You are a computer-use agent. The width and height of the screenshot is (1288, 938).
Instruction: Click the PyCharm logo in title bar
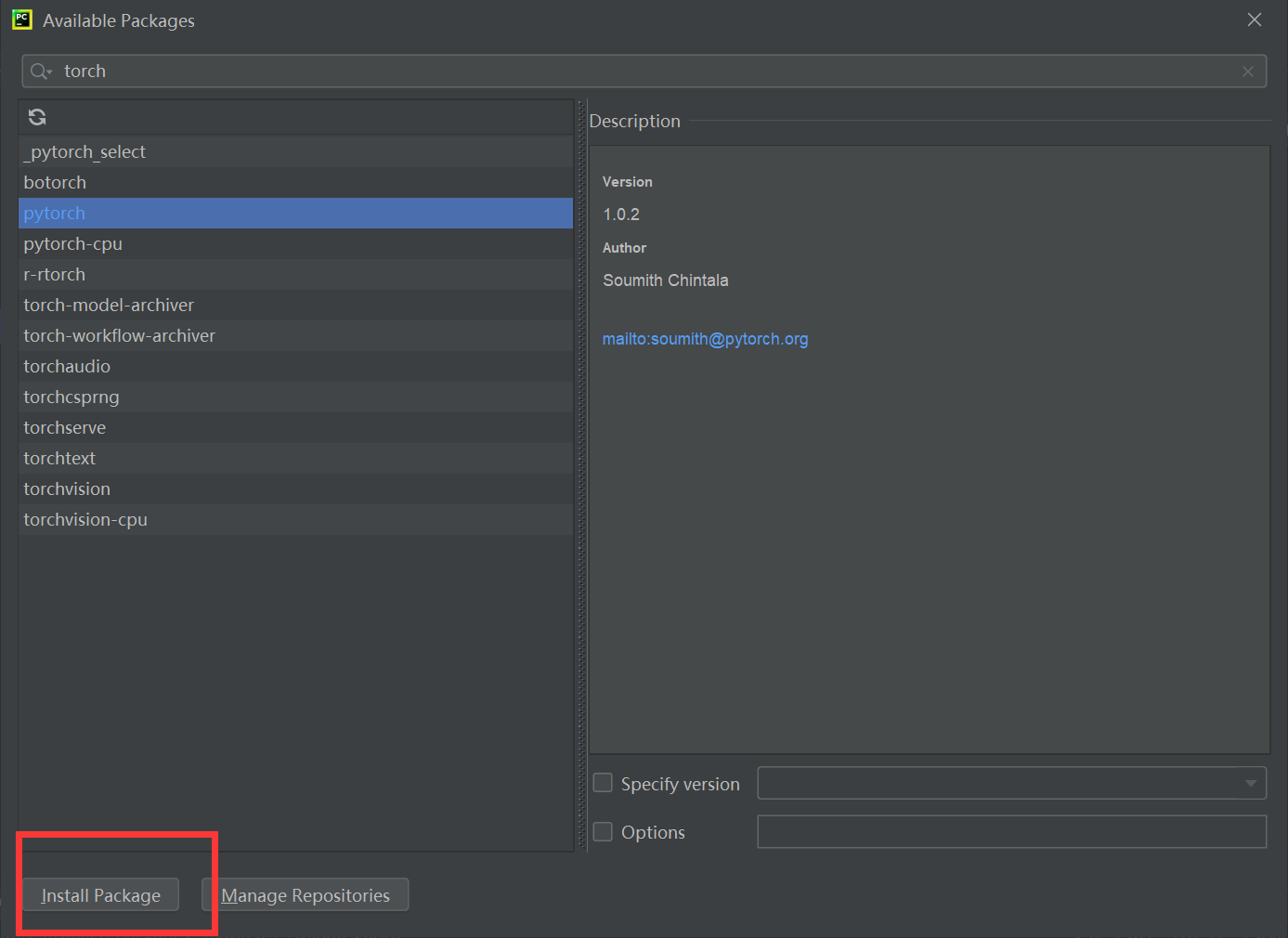[22, 20]
